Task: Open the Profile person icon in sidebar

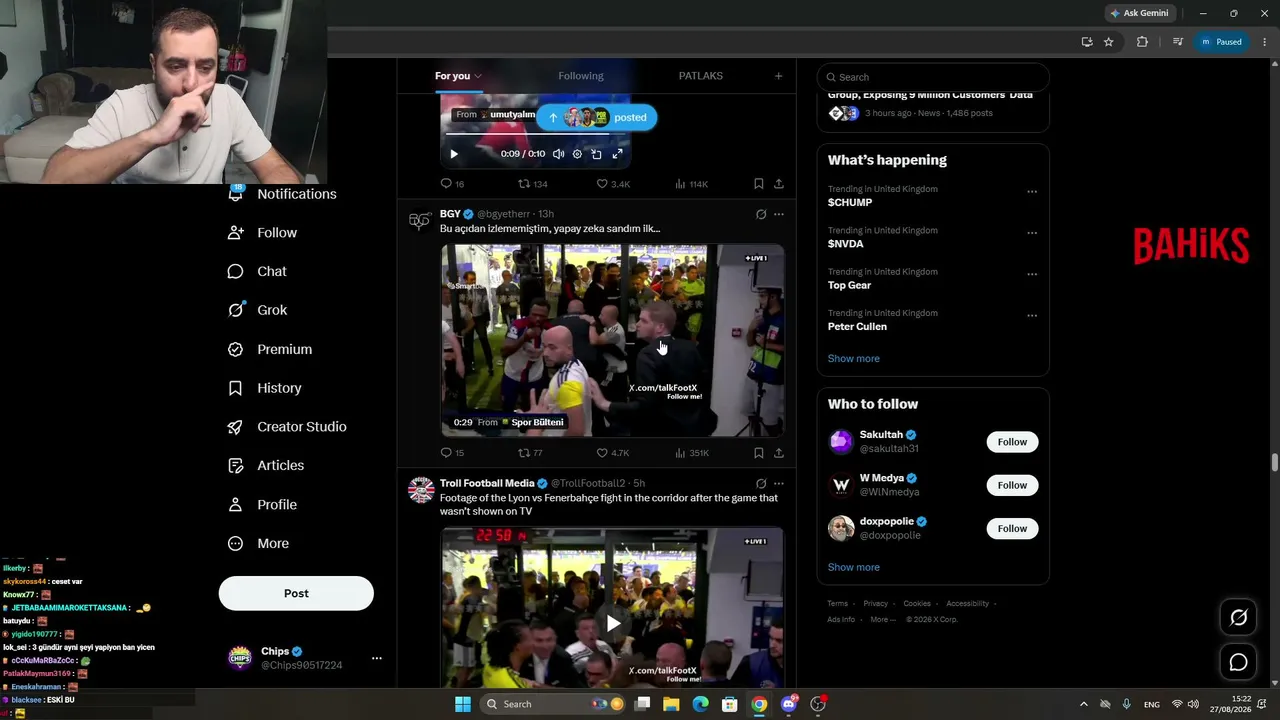Action: 236,504
